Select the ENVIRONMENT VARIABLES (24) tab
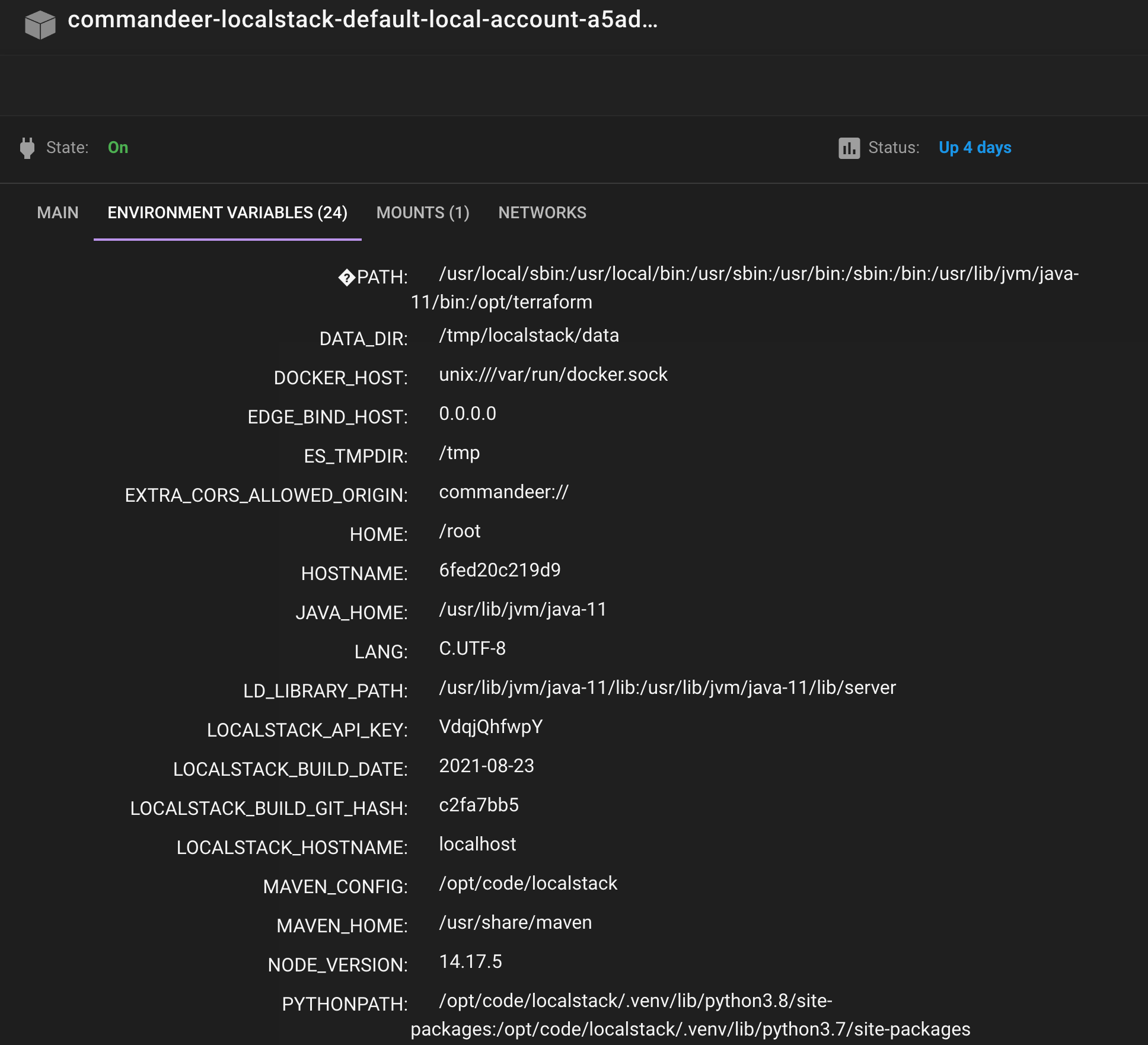 point(228,212)
